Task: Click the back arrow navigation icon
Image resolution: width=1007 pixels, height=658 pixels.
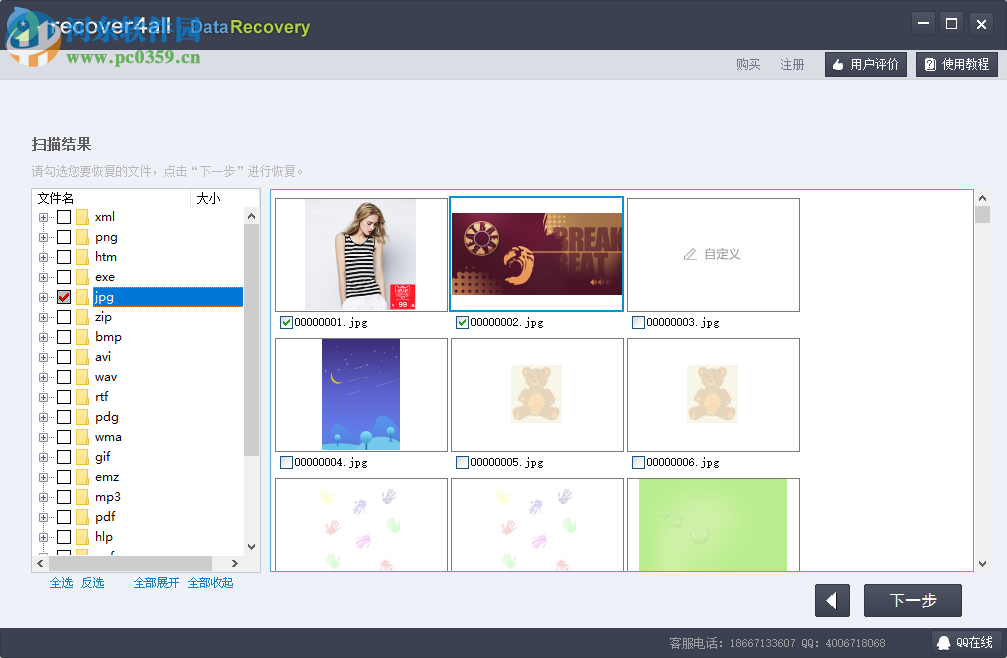Action: [x=832, y=600]
